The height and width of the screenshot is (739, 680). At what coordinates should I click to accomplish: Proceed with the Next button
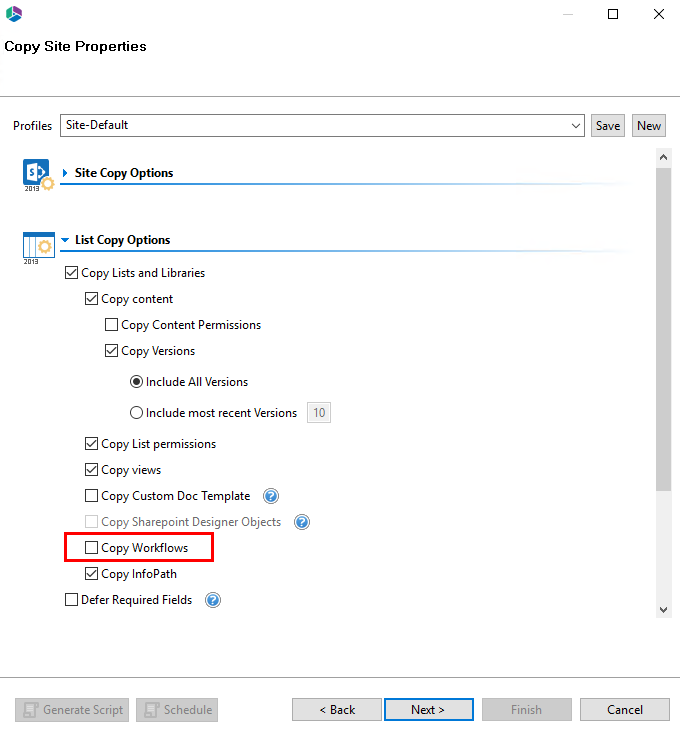(428, 710)
